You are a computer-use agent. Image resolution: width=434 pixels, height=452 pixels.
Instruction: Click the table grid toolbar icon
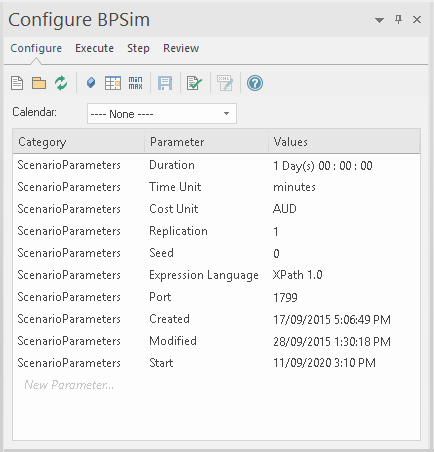pyautogui.click(x=113, y=83)
